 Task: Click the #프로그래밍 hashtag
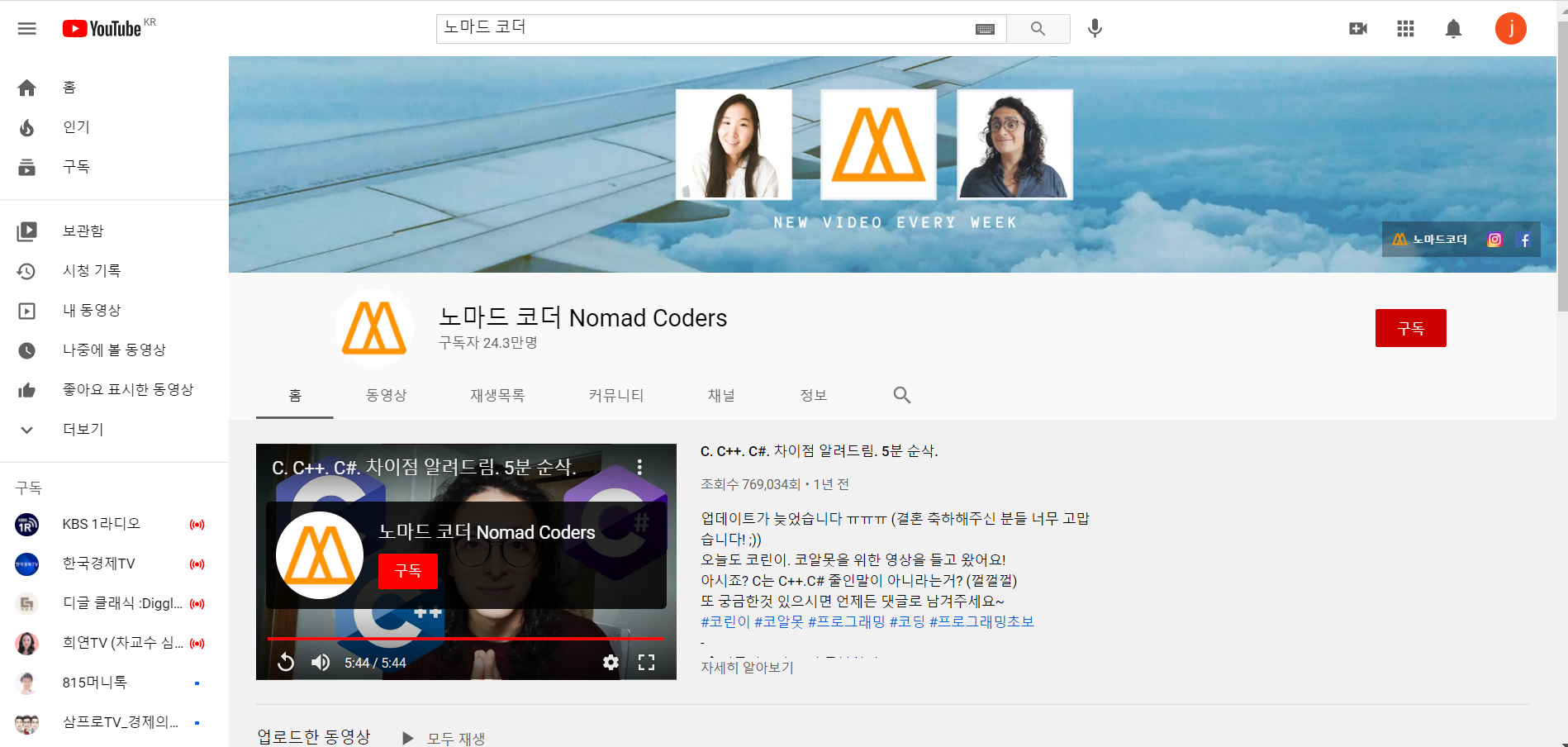[846, 621]
